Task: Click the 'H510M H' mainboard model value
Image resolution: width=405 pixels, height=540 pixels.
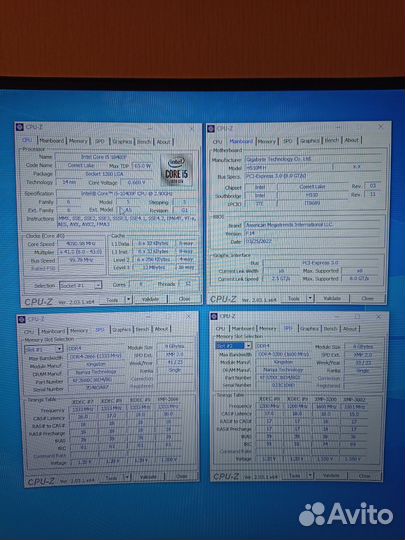Action: 288,167
